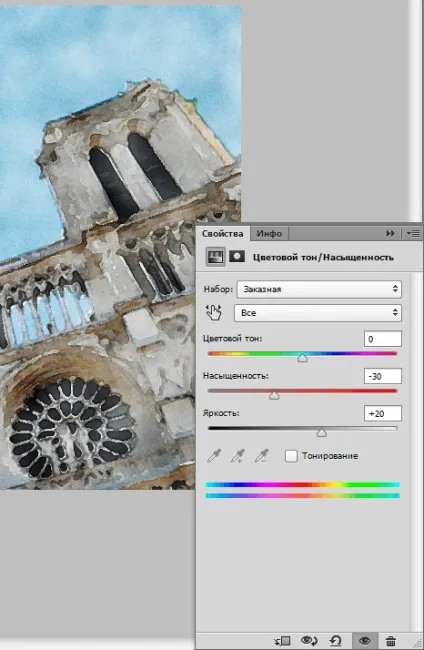Screen dimensions: 424x650
Task: Collapse the panel with double arrows
Action: click(x=390, y=233)
